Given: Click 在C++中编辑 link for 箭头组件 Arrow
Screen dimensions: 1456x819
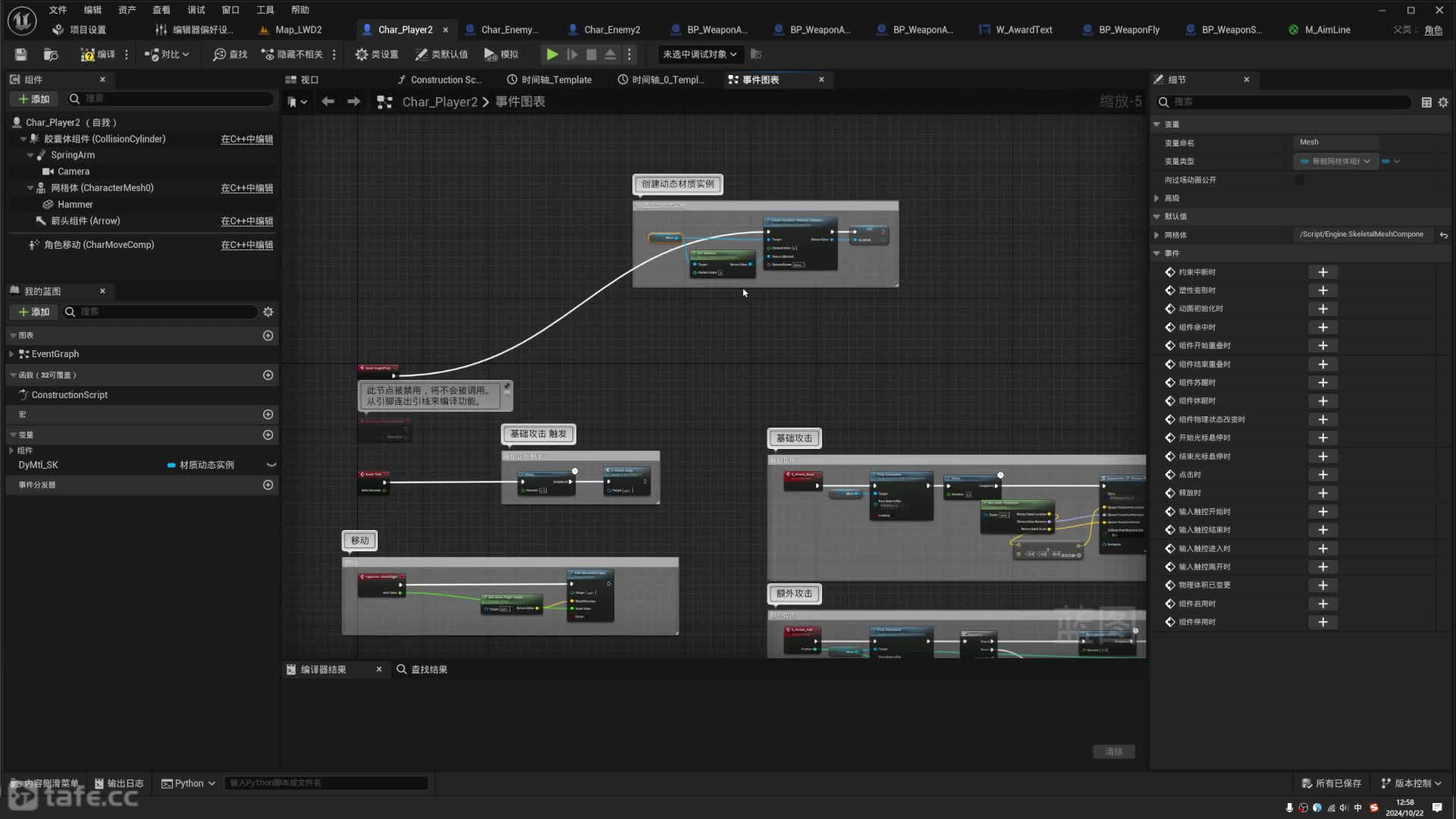Looking at the screenshot, I should 246,221.
